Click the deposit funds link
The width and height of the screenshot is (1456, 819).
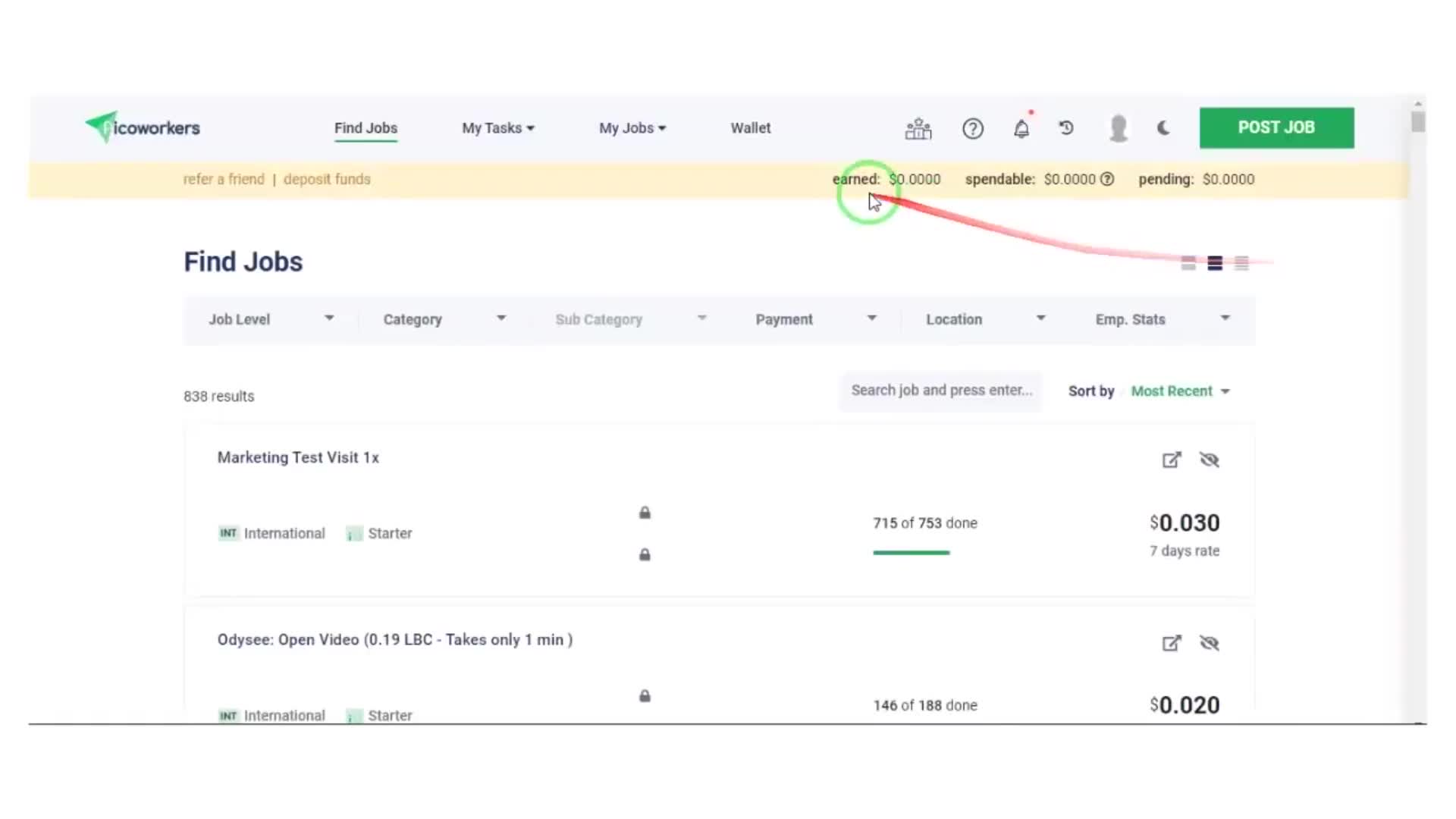tap(327, 180)
